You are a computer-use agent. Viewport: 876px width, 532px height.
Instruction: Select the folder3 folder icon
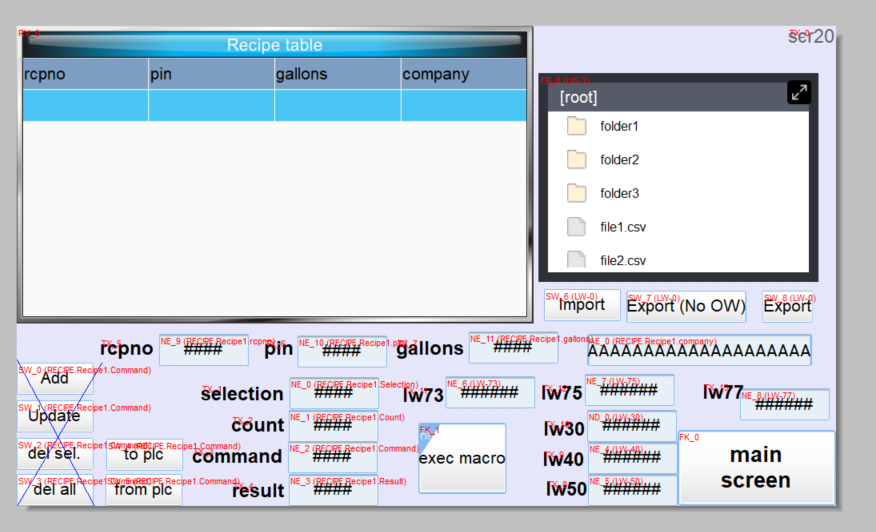point(576,193)
